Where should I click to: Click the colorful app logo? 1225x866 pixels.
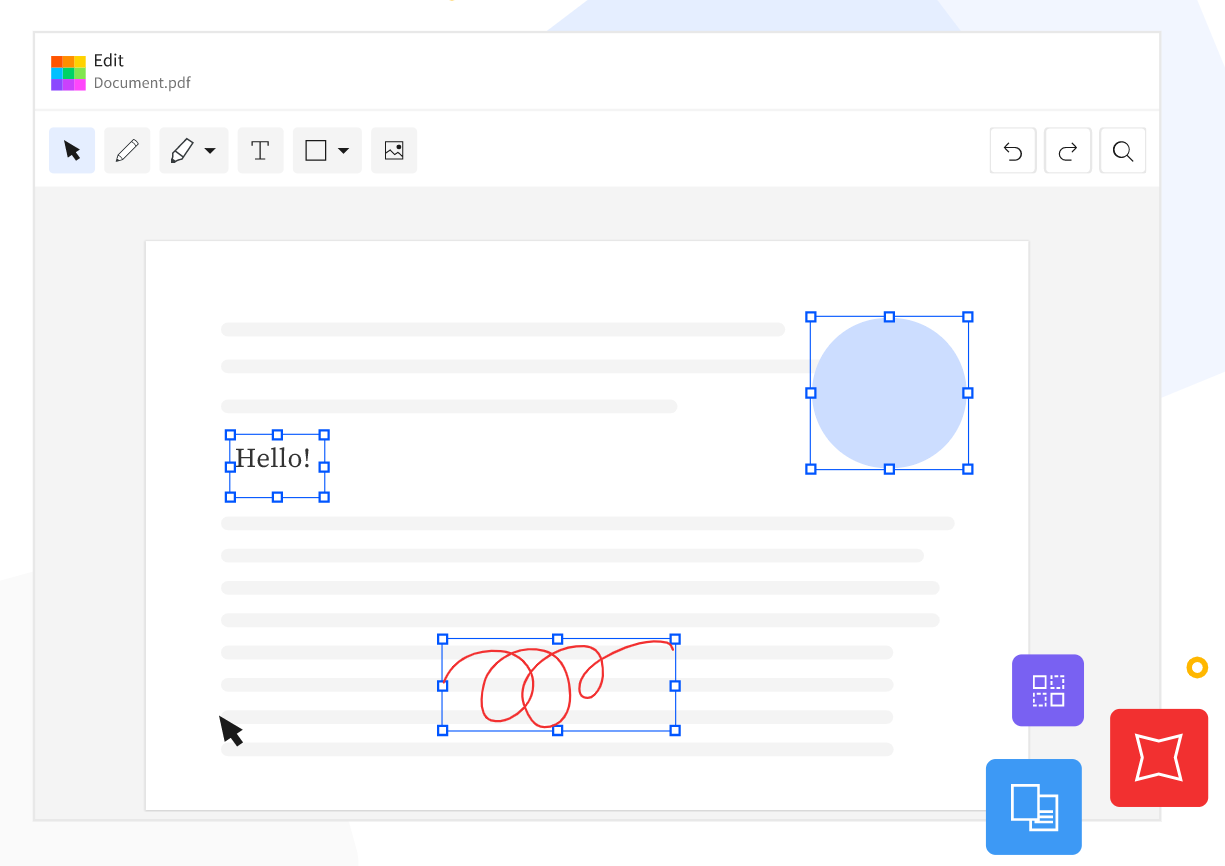pyautogui.click(x=68, y=73)
